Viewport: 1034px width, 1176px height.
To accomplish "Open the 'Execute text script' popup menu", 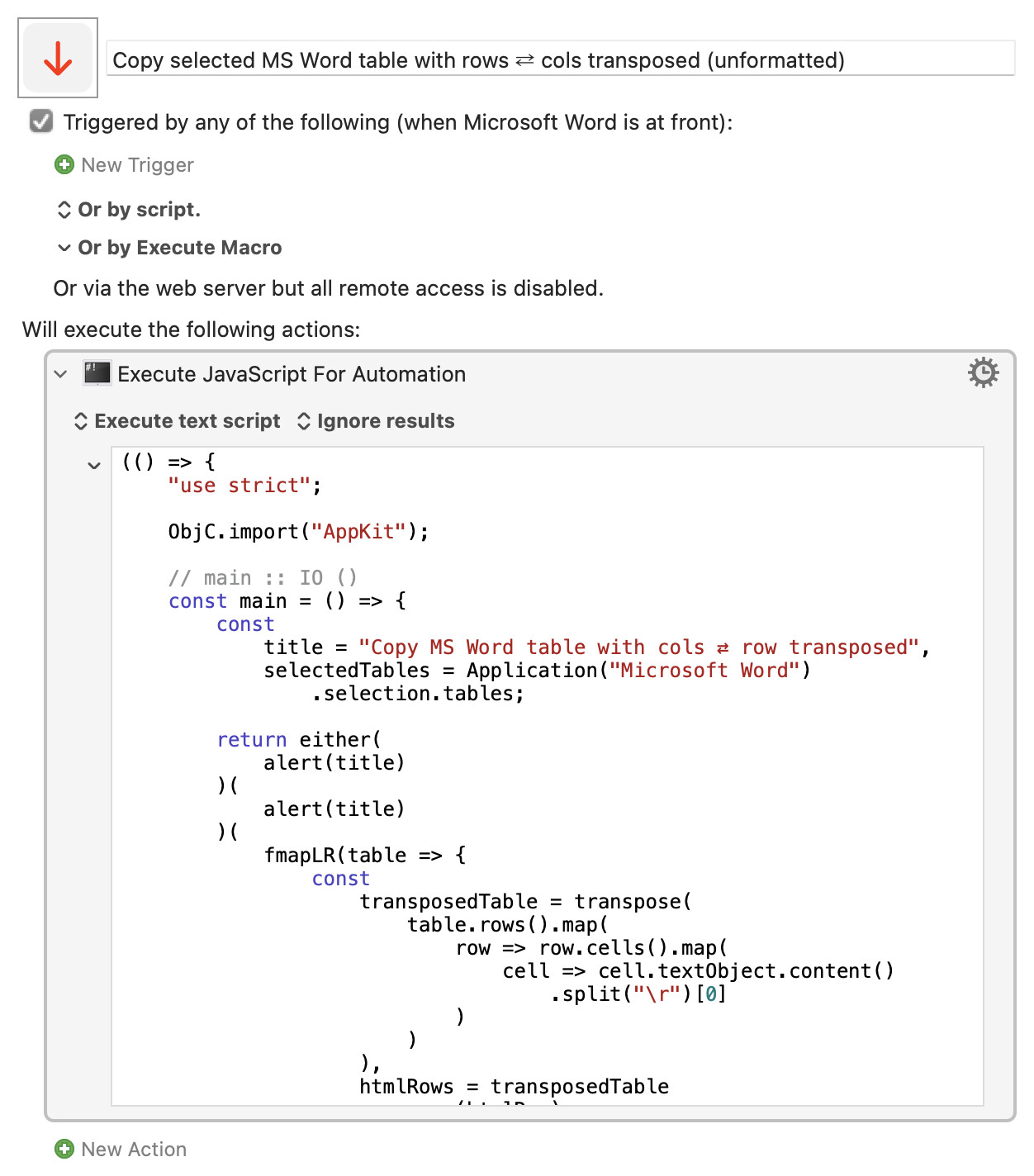I will click(178, 421).
